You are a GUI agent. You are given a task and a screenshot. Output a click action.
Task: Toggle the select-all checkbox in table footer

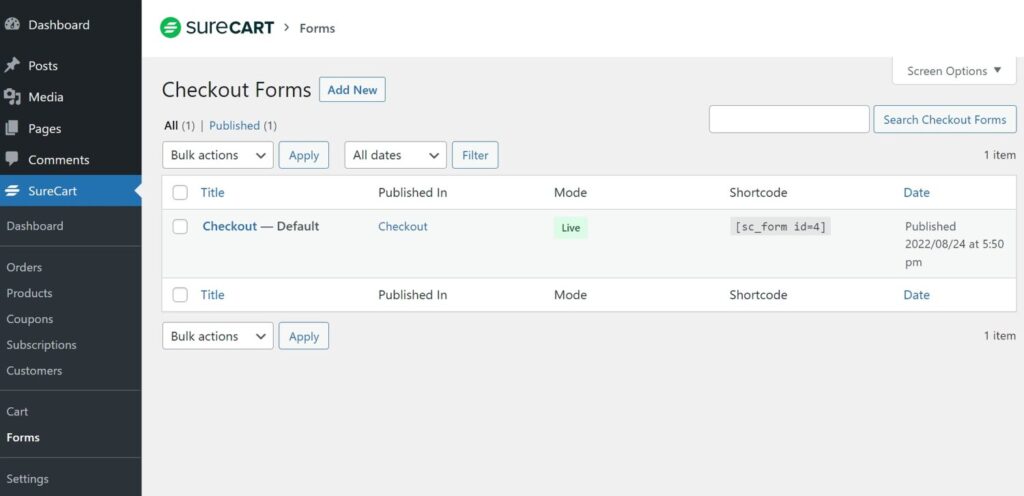pyautogui.click(x=180, y=295)
